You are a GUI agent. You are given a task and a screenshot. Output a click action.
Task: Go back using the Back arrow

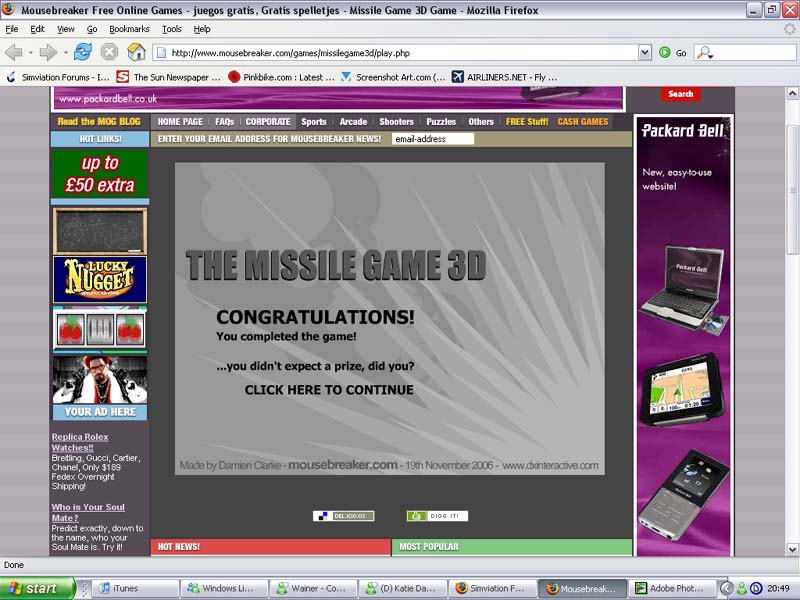tap(14, 53)
